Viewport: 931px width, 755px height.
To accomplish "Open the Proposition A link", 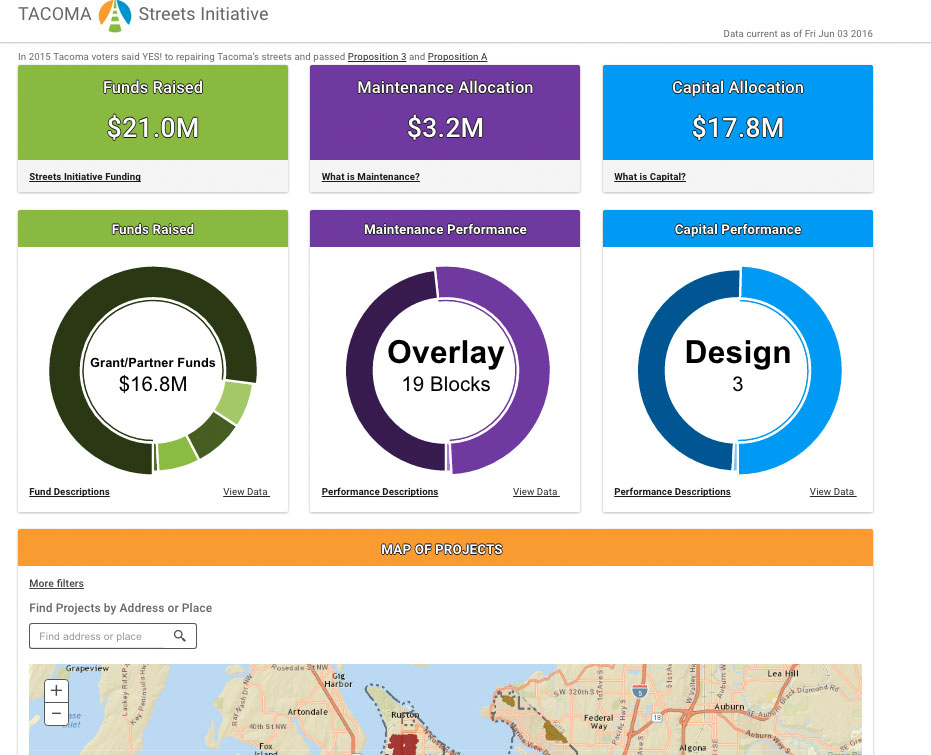I will (457, 57).
